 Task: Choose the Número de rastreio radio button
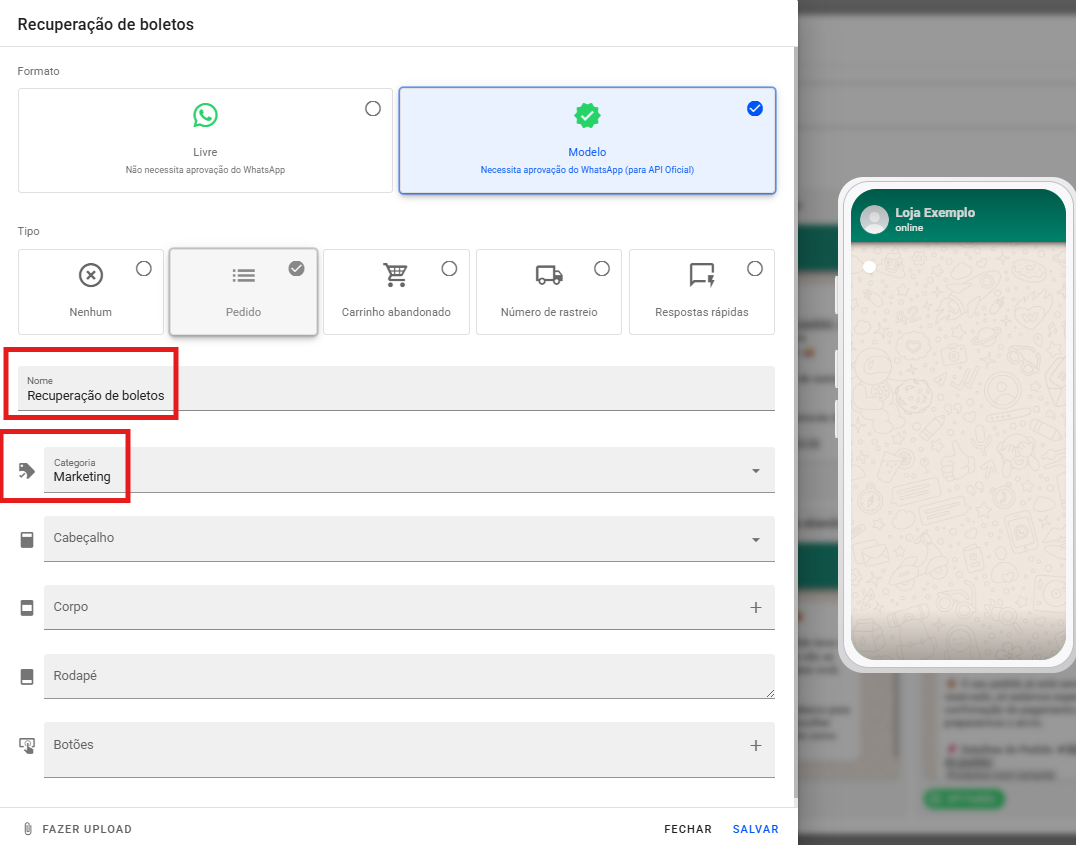click(x=602, y=268)
